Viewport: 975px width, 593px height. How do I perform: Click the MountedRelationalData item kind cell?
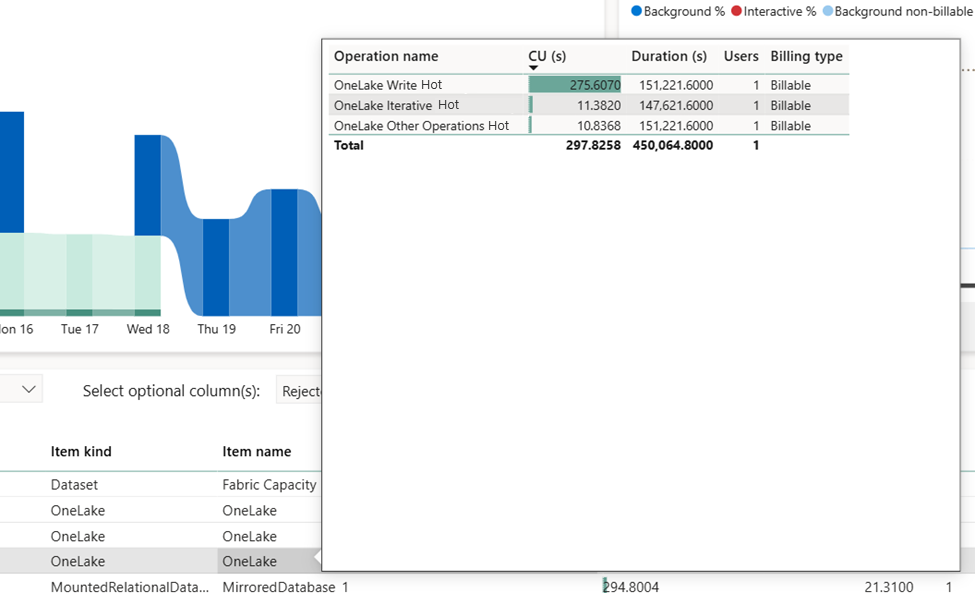coord(130,588)
